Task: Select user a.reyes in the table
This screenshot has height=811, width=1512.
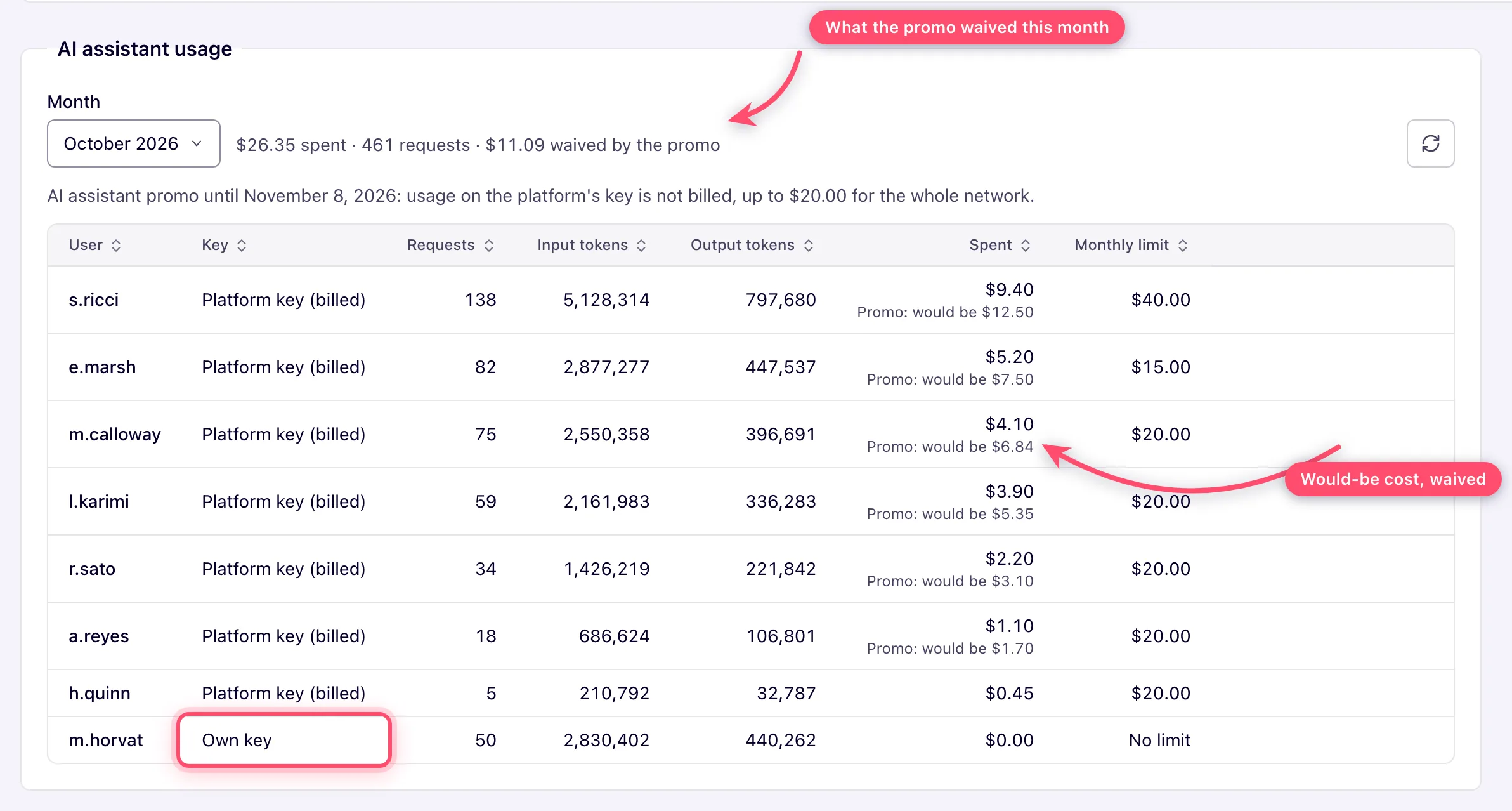Action: coord(99,636)
